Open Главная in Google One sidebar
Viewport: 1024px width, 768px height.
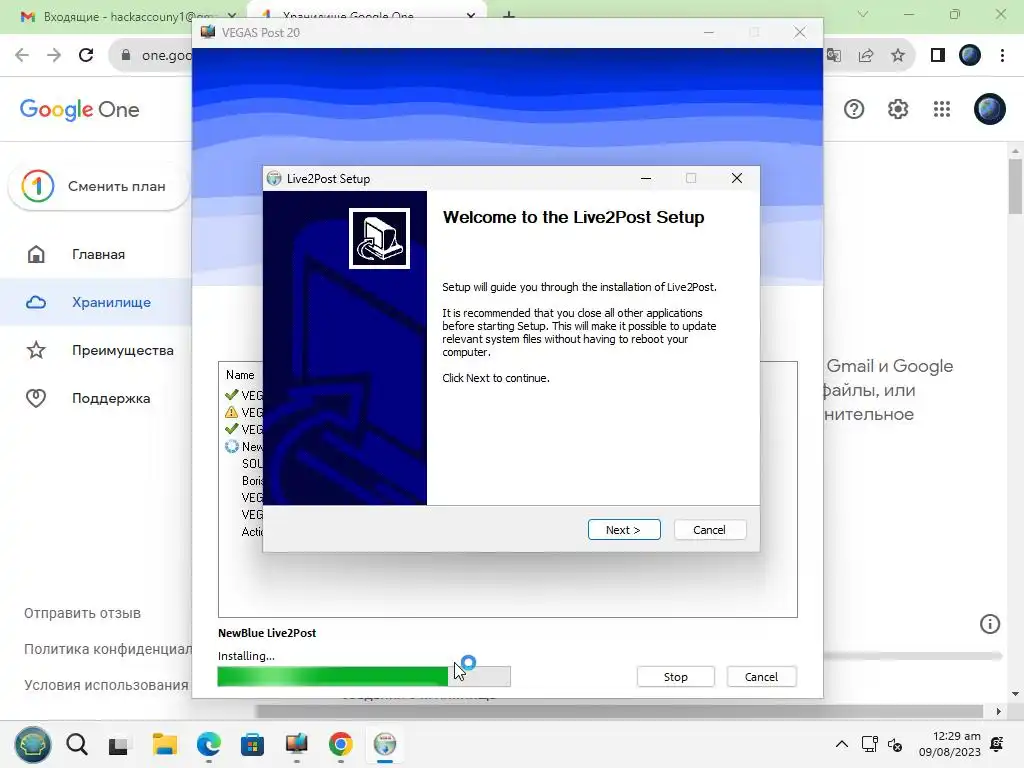98,254
